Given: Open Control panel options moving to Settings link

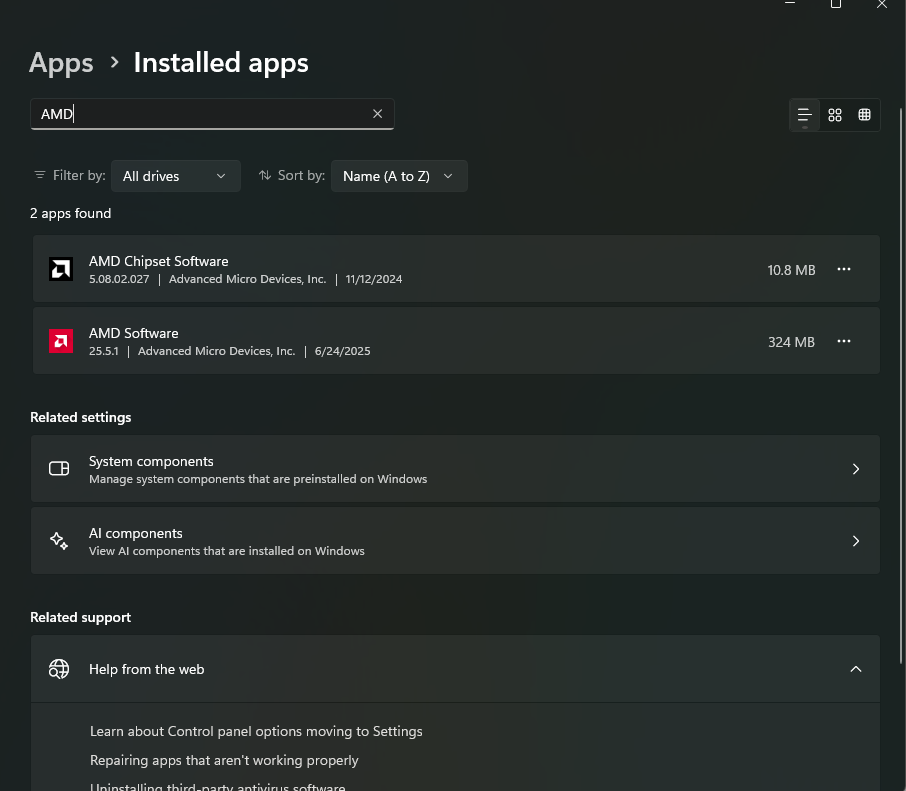Looking at the screenshot, I should pyautogui.click(x=256, y=731).
